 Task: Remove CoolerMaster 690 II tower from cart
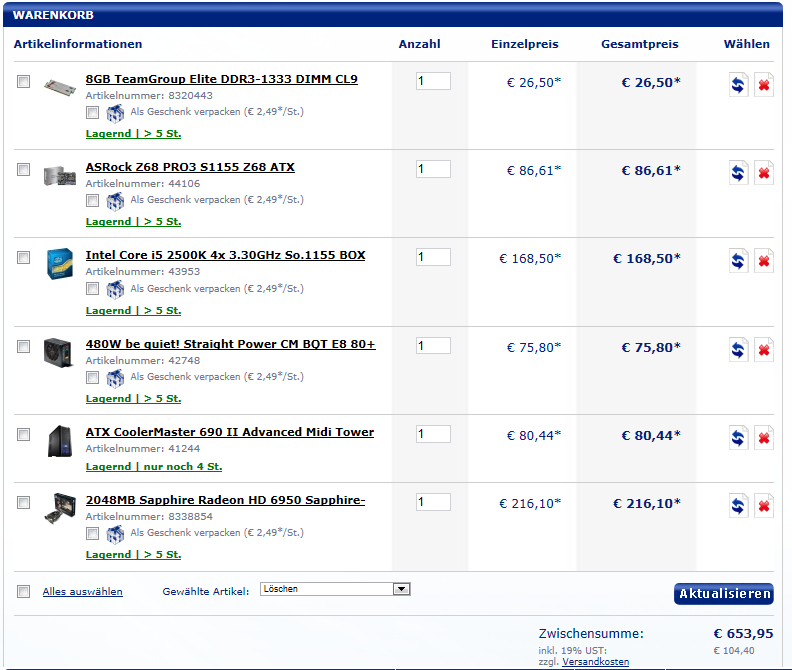tap(764, 438)
